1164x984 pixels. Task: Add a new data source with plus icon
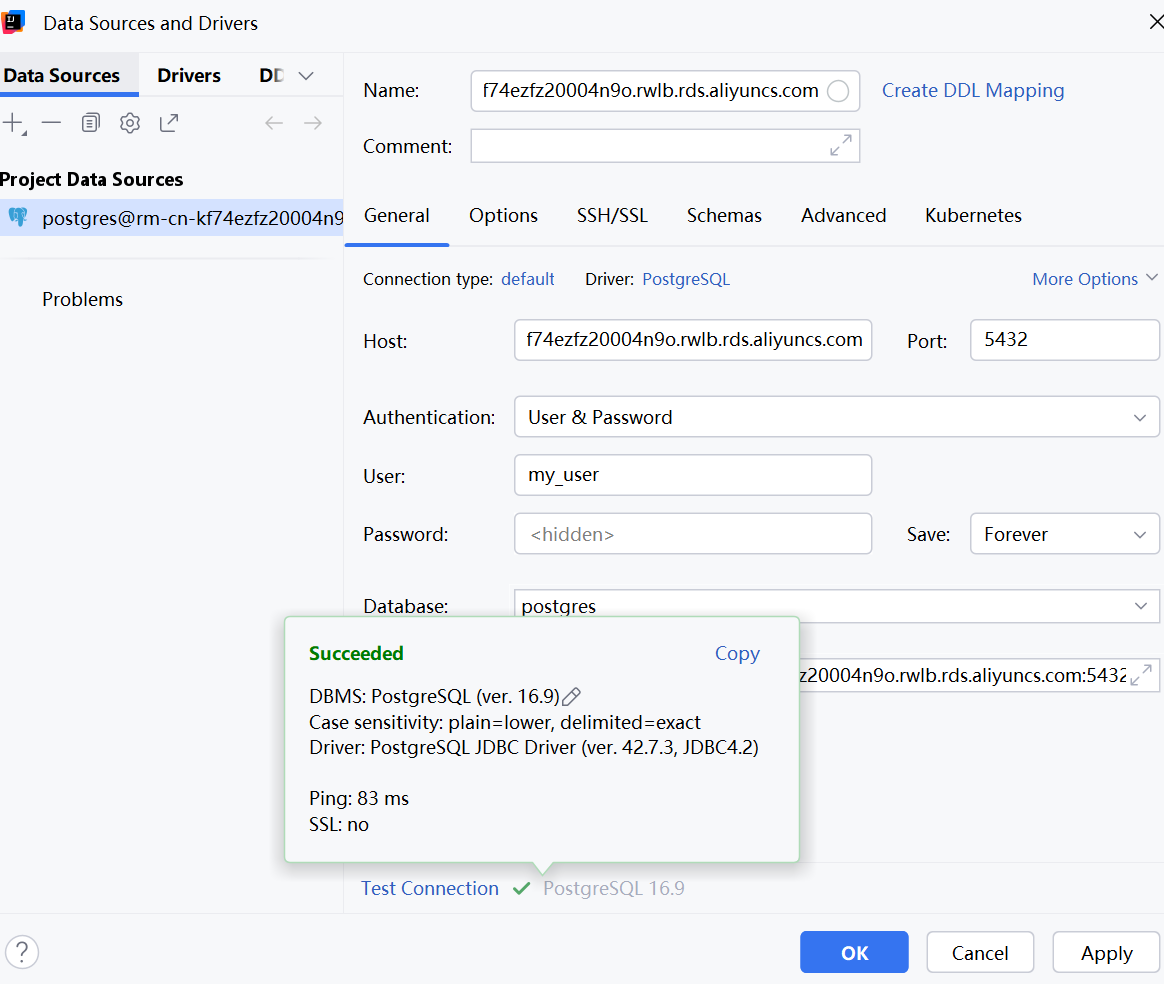pyautogui.click(x=14, y=123)
